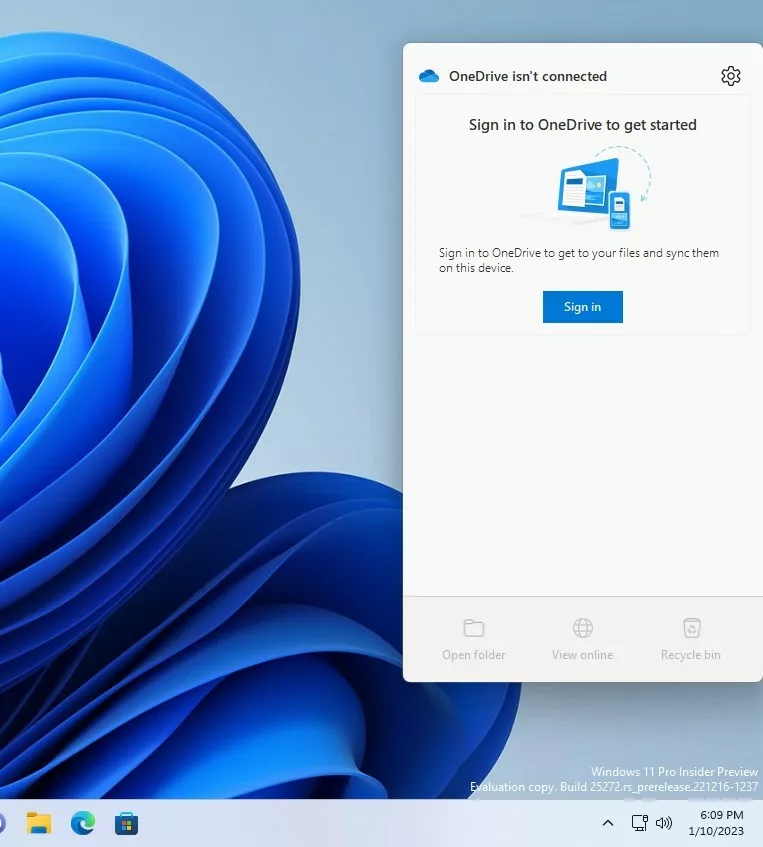
Task: Launch Microsoft Edge from the taskbar
Action: pos(83,823)
